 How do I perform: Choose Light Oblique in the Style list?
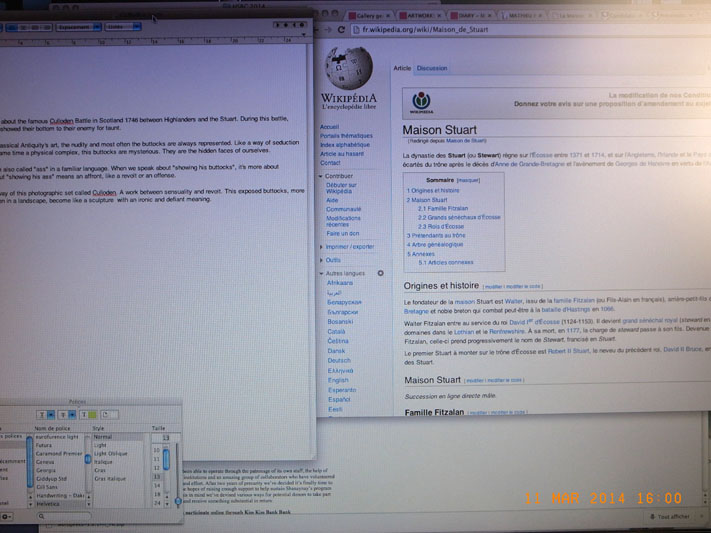[110, 453]
